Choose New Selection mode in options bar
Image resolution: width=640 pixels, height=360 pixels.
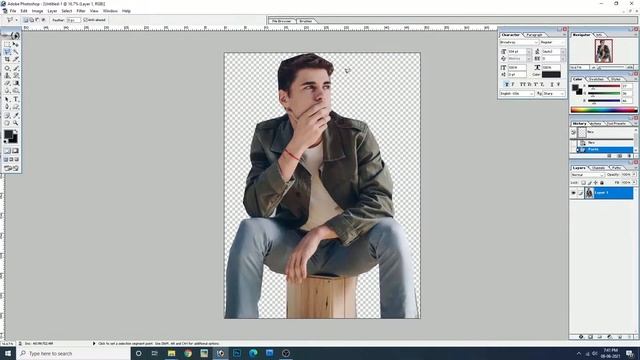tap(26, 20)
